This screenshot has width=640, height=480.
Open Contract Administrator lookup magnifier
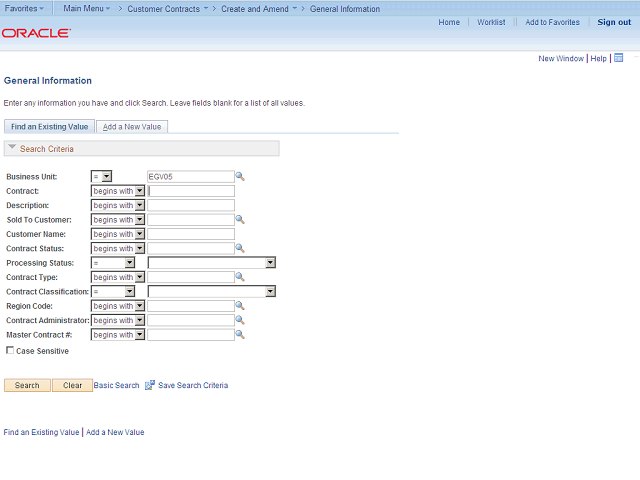point(240,320)
